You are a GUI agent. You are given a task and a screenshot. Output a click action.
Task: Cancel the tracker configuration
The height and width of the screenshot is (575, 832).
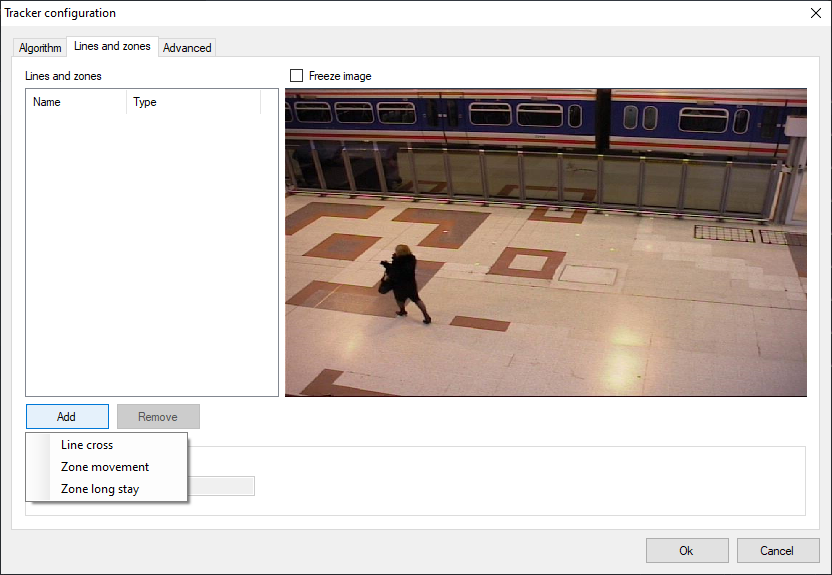[x=777, y=550]
